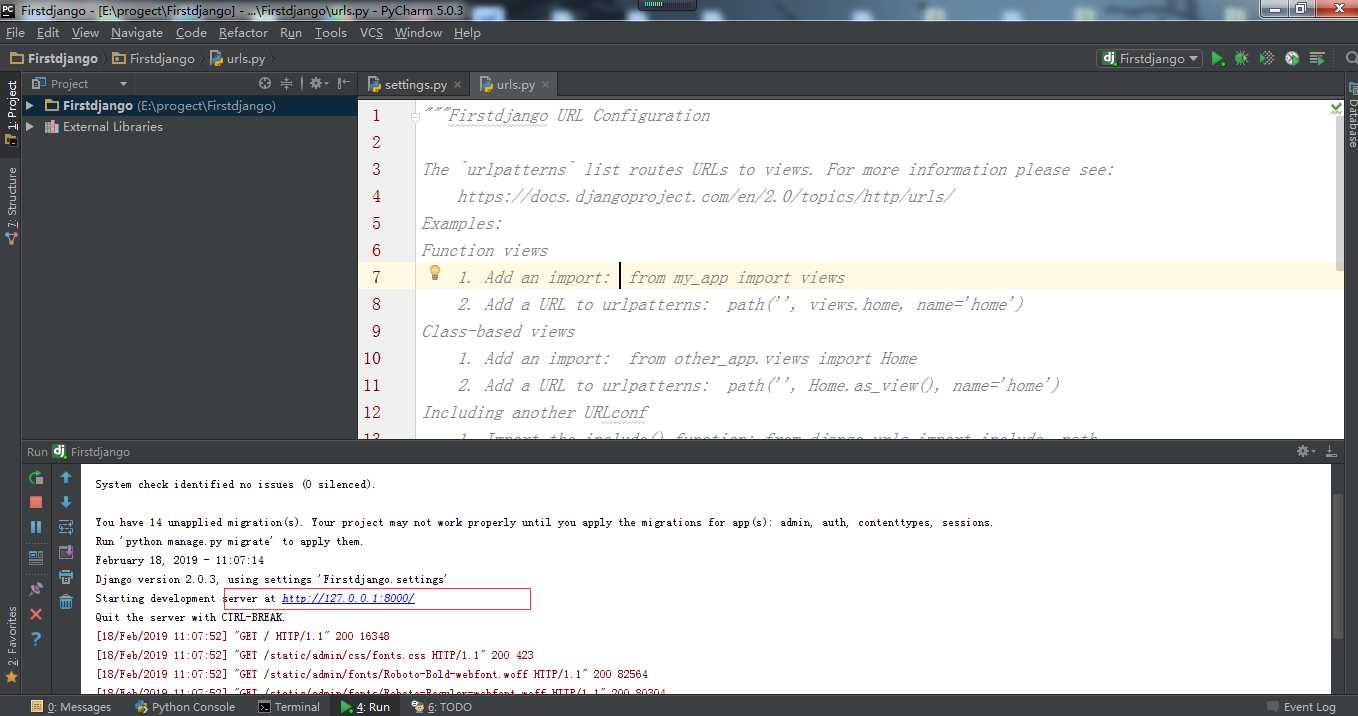The width and height of the screenshot is (1358, 716).
Task: Hide the Project tool window
Action: click(343, 84)
